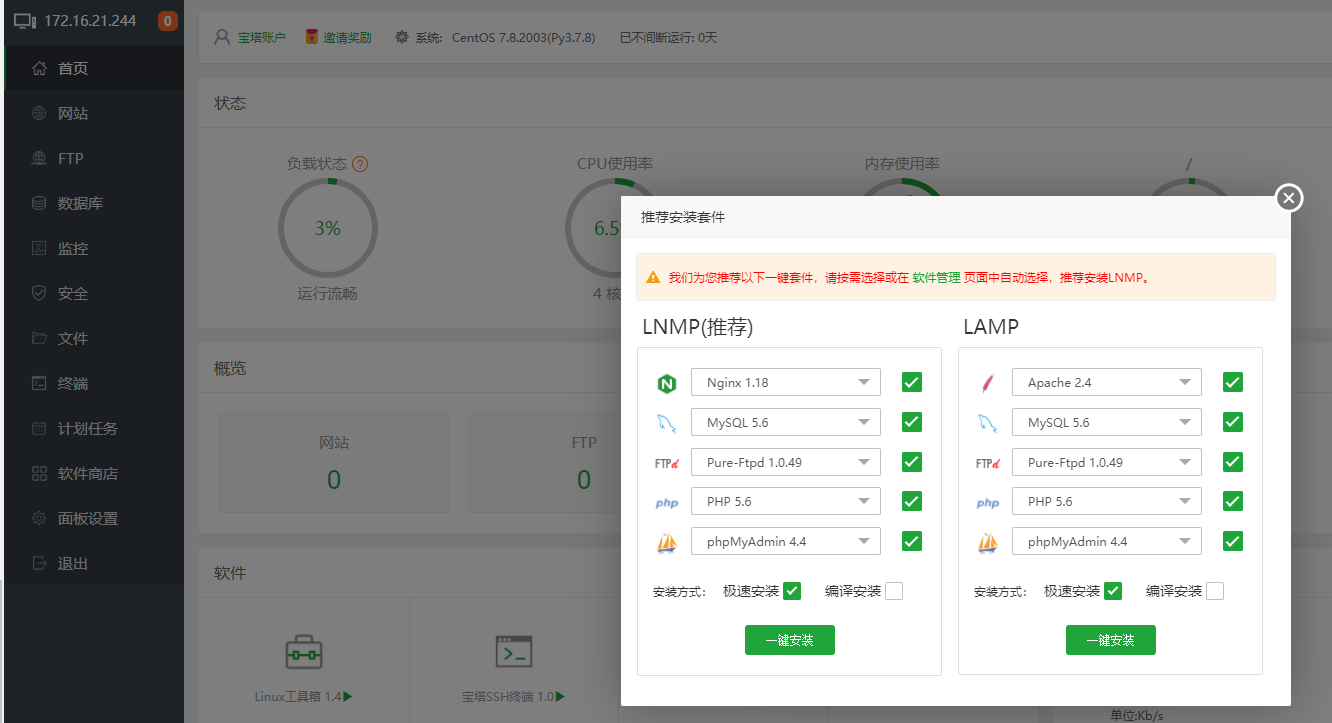1332x723 pixels.
Task: Click the folder icon beside 文件
Action: tap(39, 338)
